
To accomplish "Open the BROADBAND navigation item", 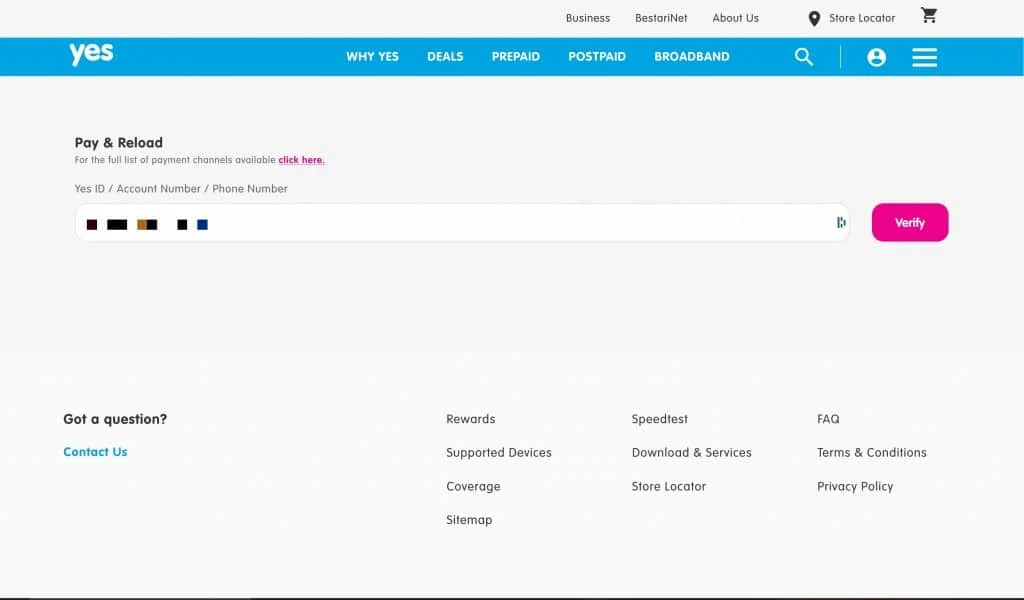I will (x=692, y=57).
